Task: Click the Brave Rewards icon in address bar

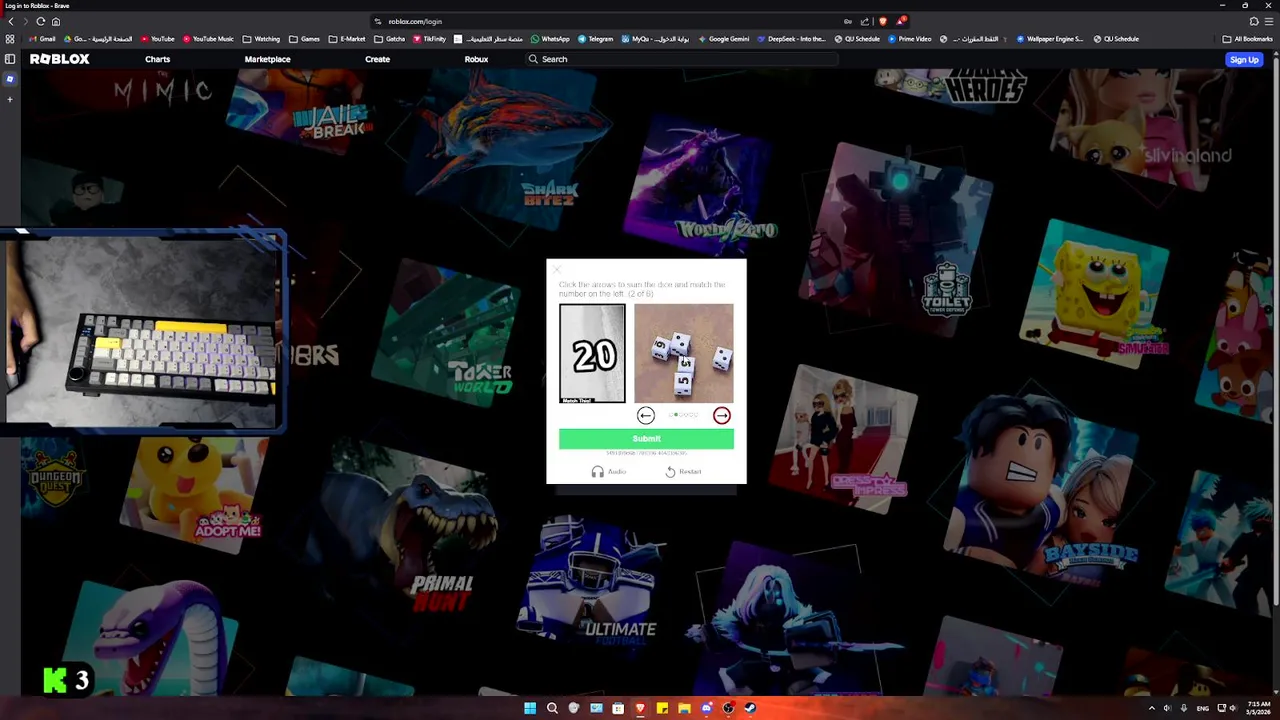Action: coord(901,21)
